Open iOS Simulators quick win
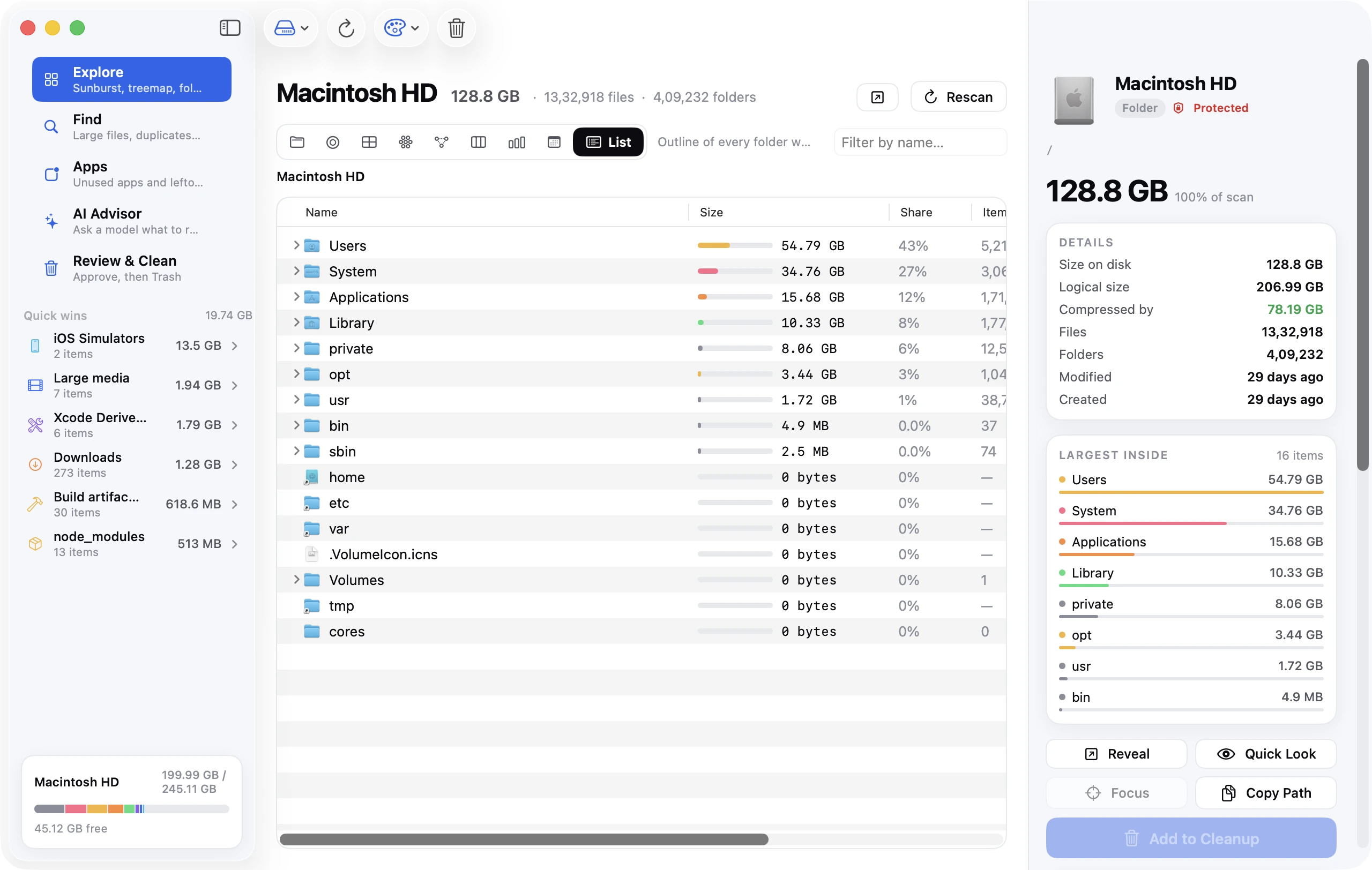1372x870 pixels. (x=132, y=346)
